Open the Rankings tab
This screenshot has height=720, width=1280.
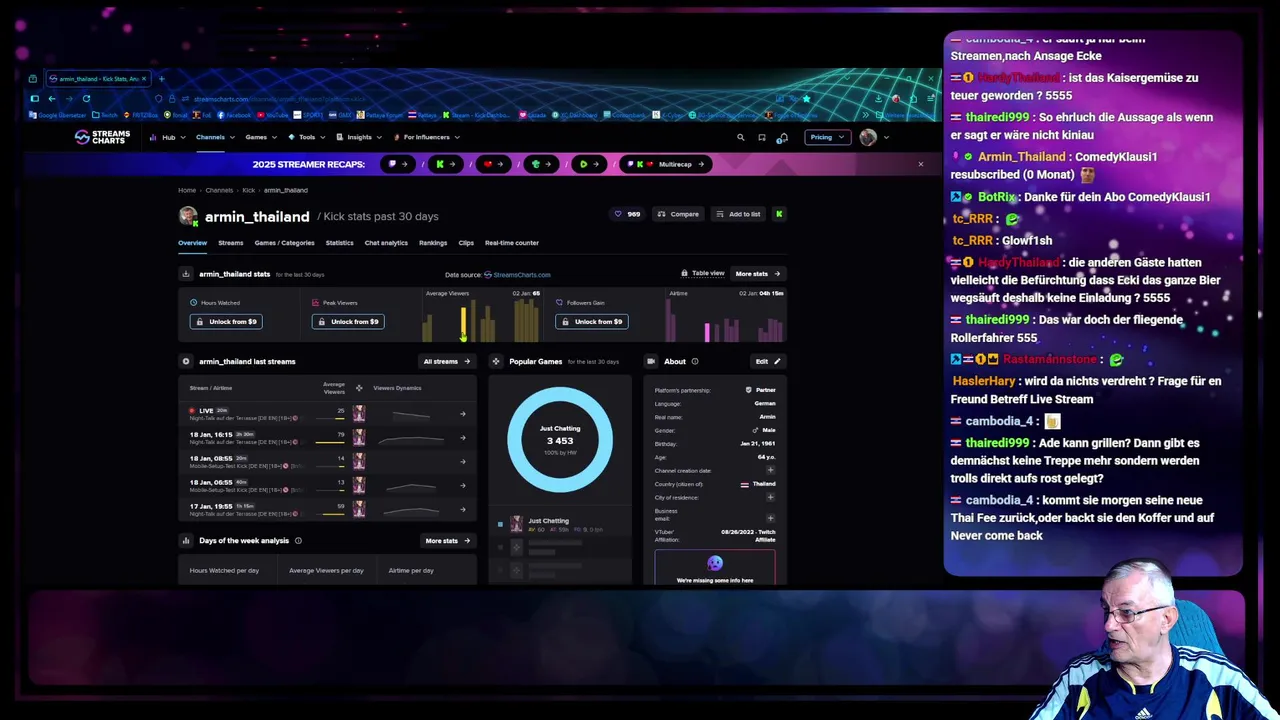433,242
